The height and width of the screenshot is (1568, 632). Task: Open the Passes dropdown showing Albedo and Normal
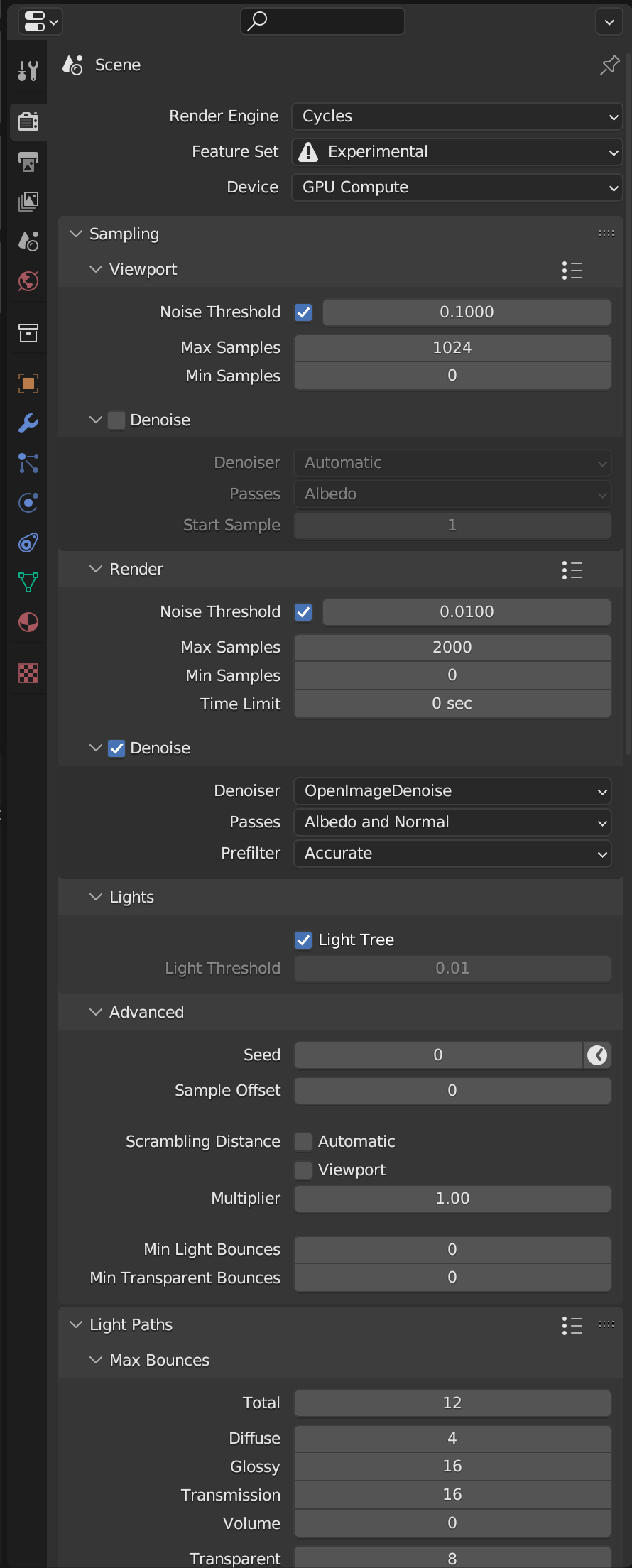[452, 822]
